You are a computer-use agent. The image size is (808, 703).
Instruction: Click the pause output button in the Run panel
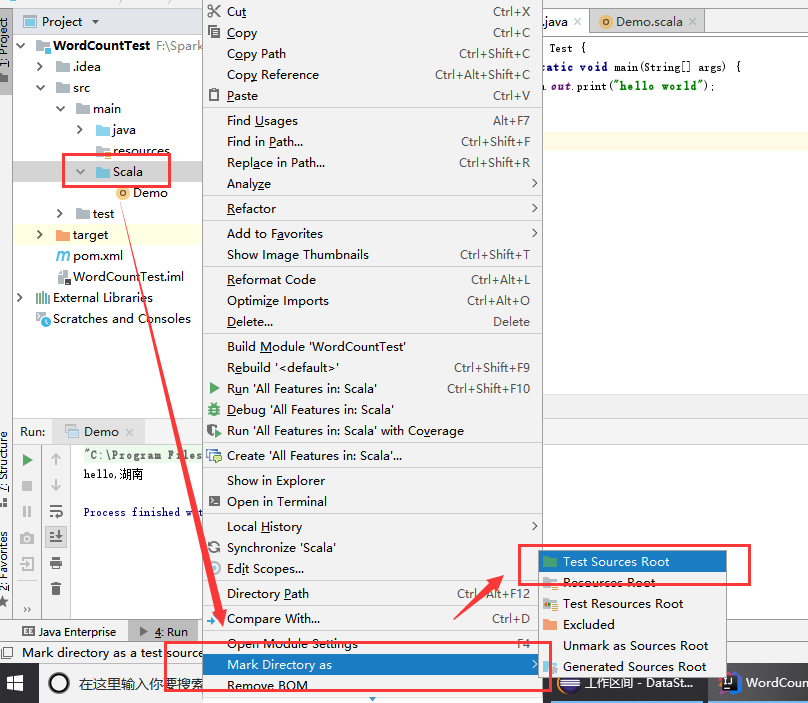[27, 511]
